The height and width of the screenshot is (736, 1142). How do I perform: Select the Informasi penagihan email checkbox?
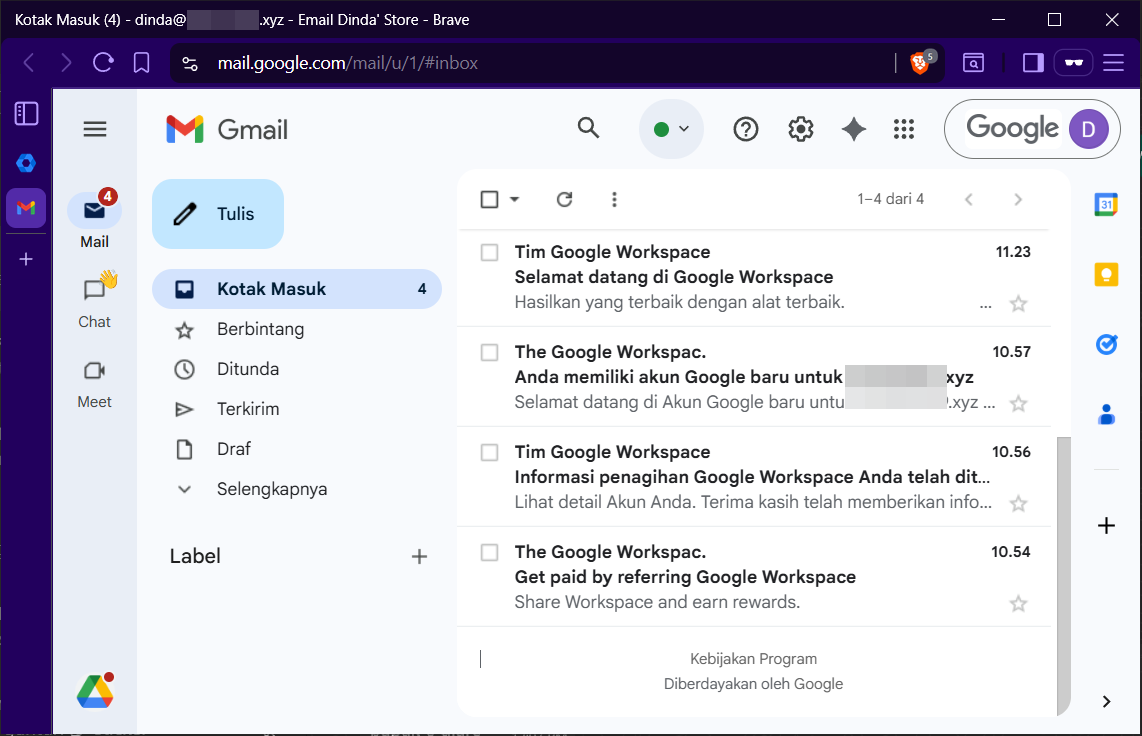(x=489, y=452)
